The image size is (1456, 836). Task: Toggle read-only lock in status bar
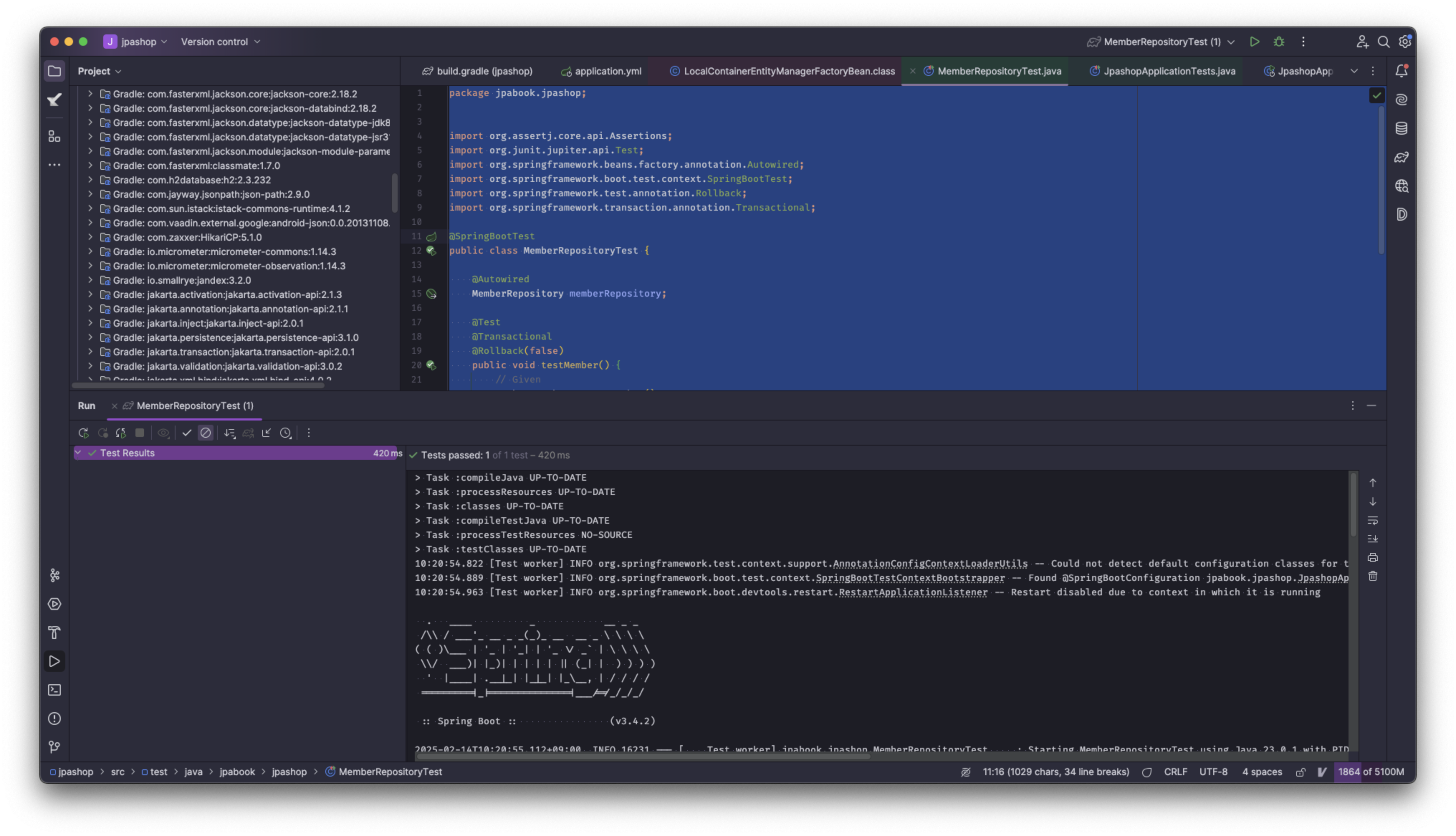[x=1301, y=772]
